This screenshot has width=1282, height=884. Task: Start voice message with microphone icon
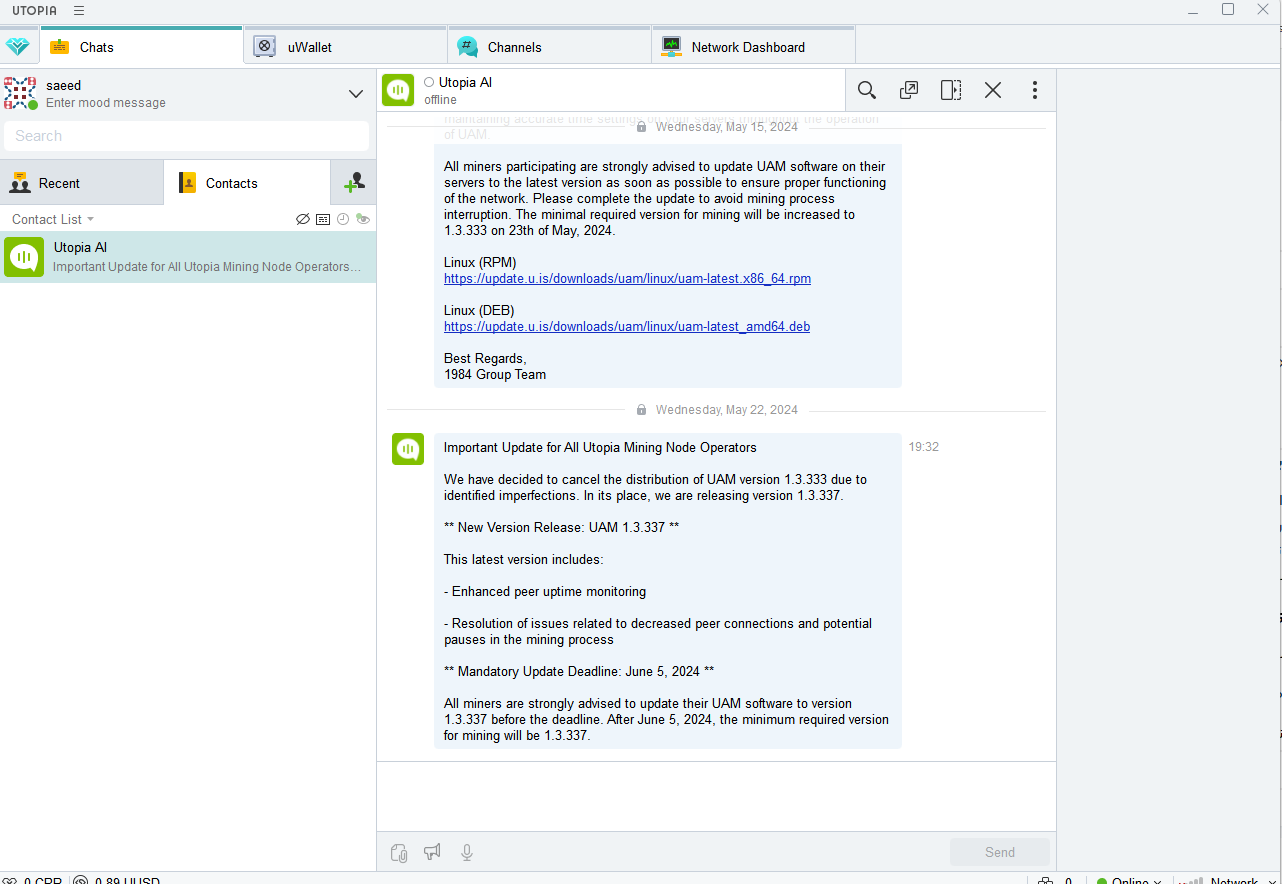point(466,852)
